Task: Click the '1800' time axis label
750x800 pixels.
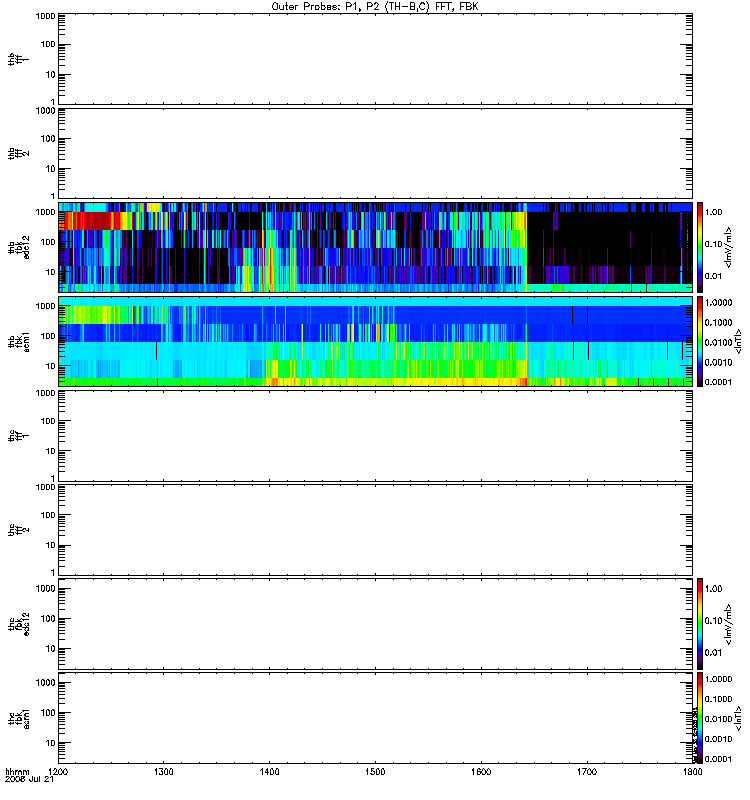Action: pos(692,771)
